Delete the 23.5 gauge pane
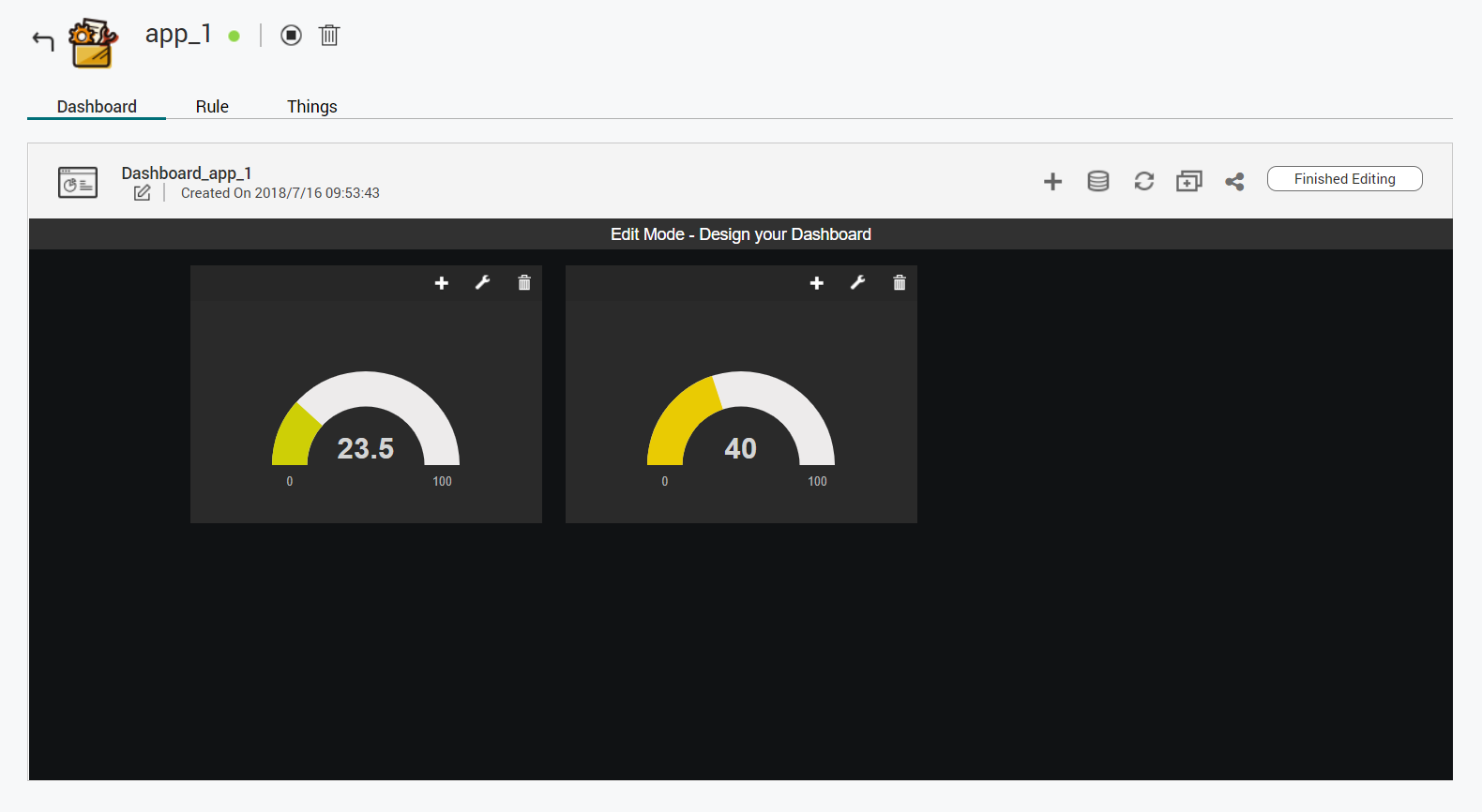The width and height of the screenshot is (1482, 812). 524,283
